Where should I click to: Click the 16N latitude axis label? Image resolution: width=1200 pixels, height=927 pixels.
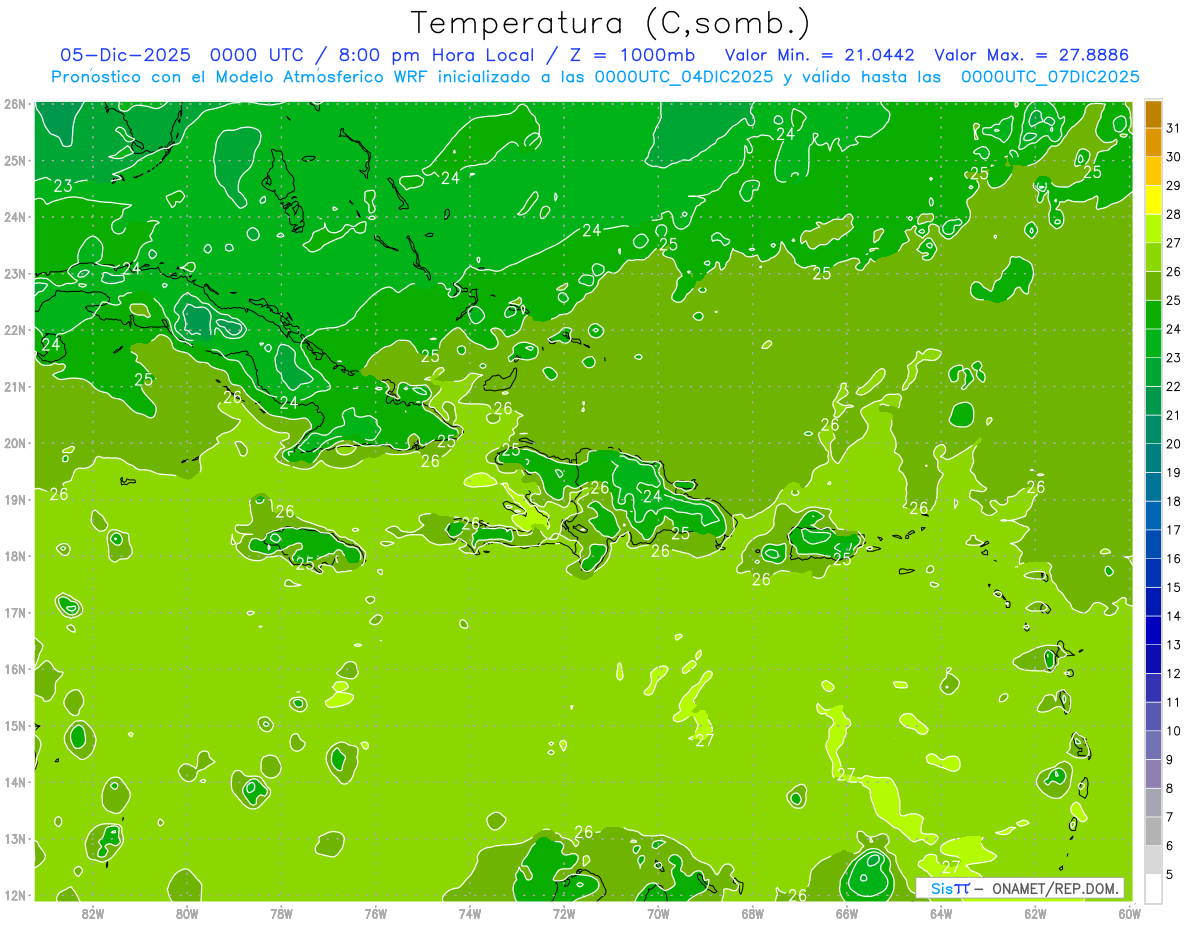(14, 669)
